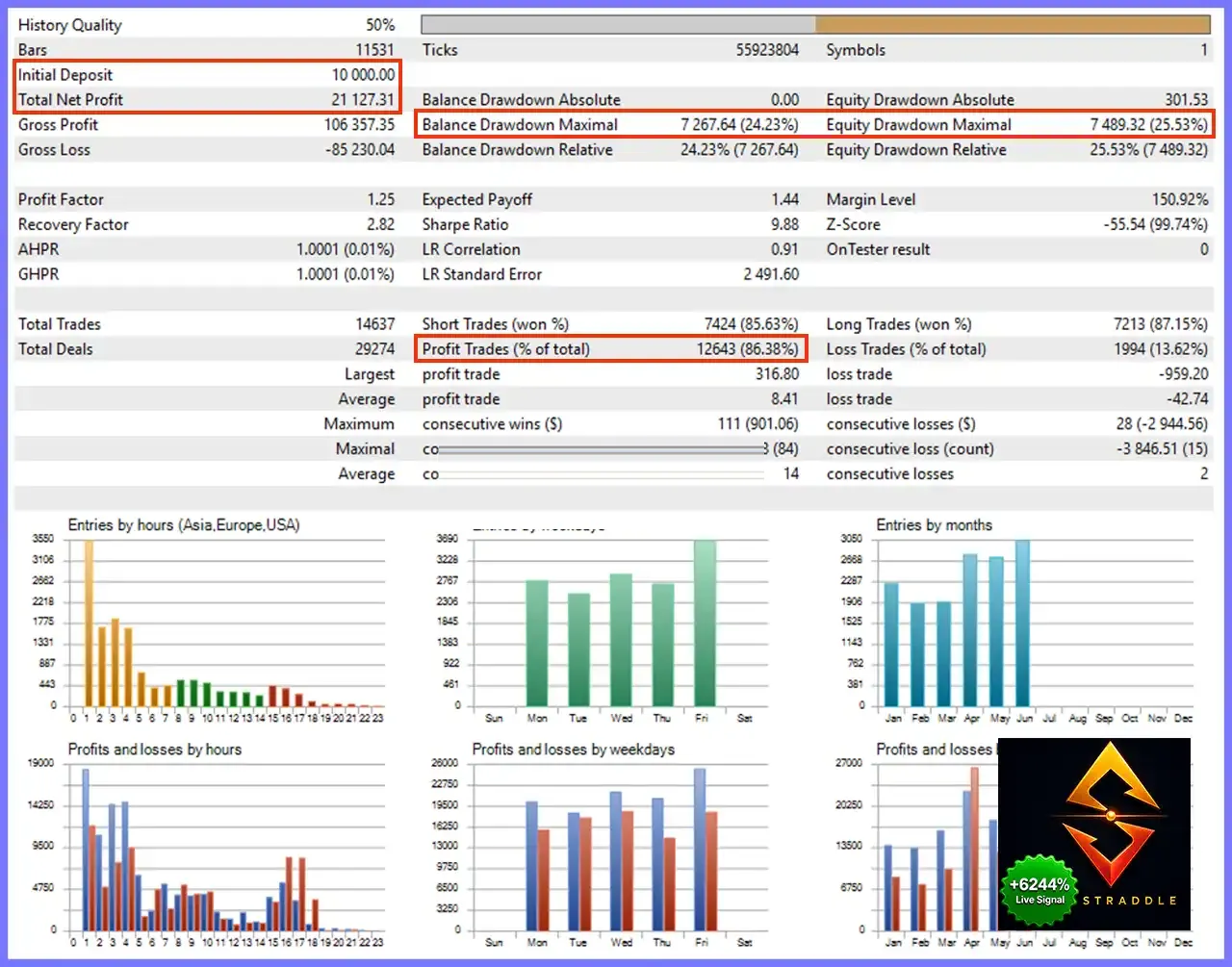Select the Bars value 11531
Viewport: 1232px width, 967px height.
374,50
